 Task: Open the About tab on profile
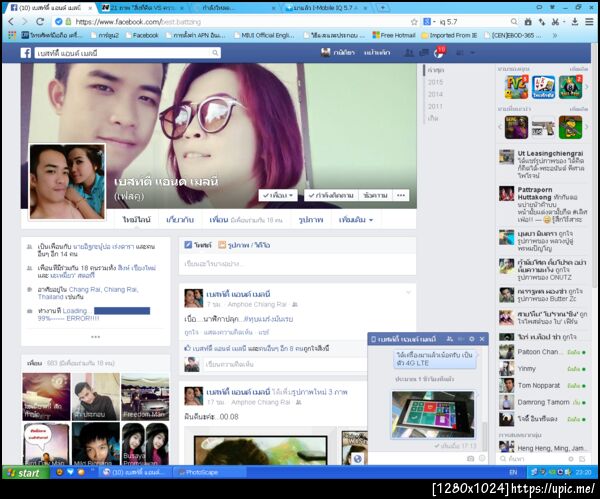[180, 220]
